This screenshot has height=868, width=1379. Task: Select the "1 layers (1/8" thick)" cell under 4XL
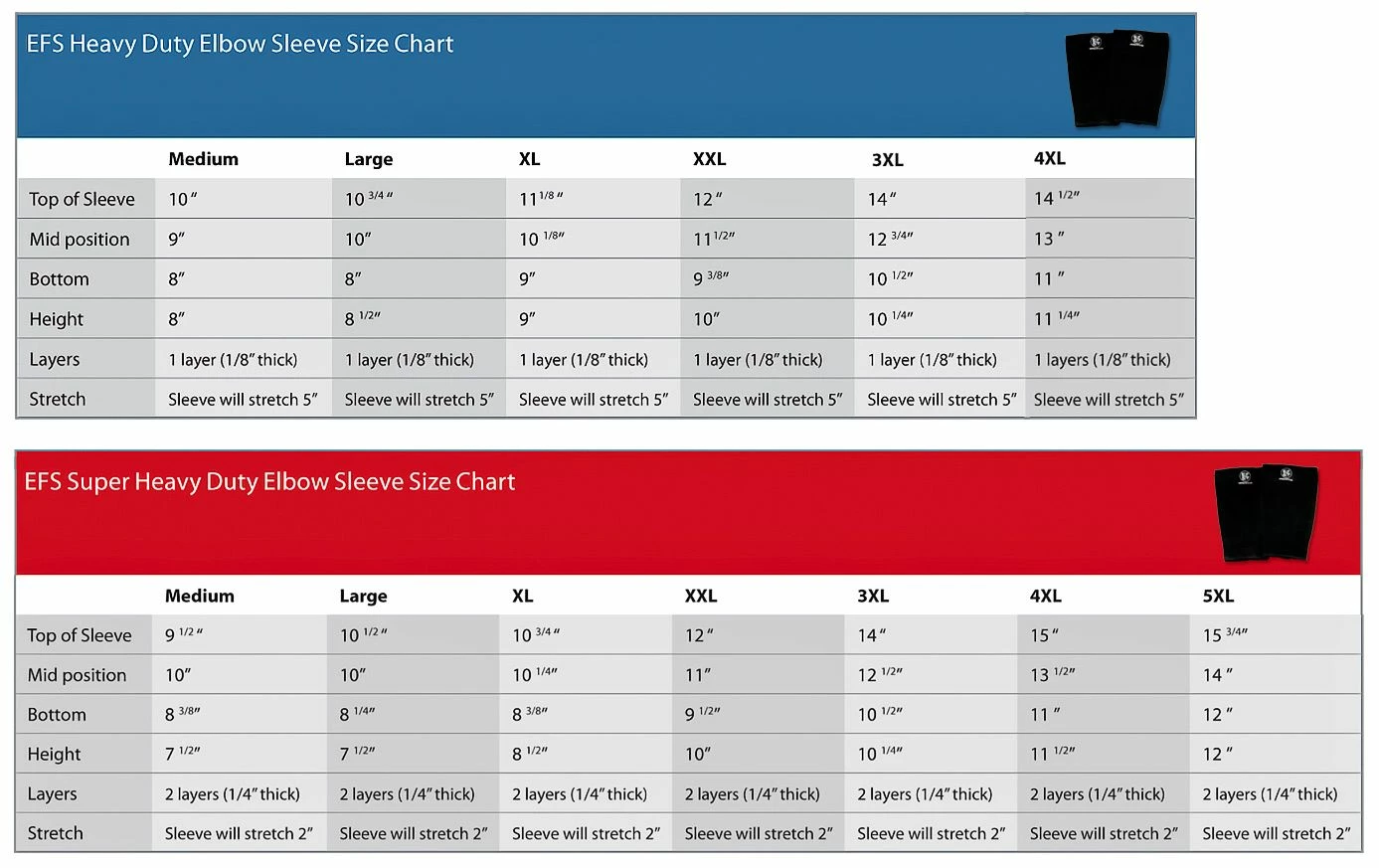(1102, 359)
